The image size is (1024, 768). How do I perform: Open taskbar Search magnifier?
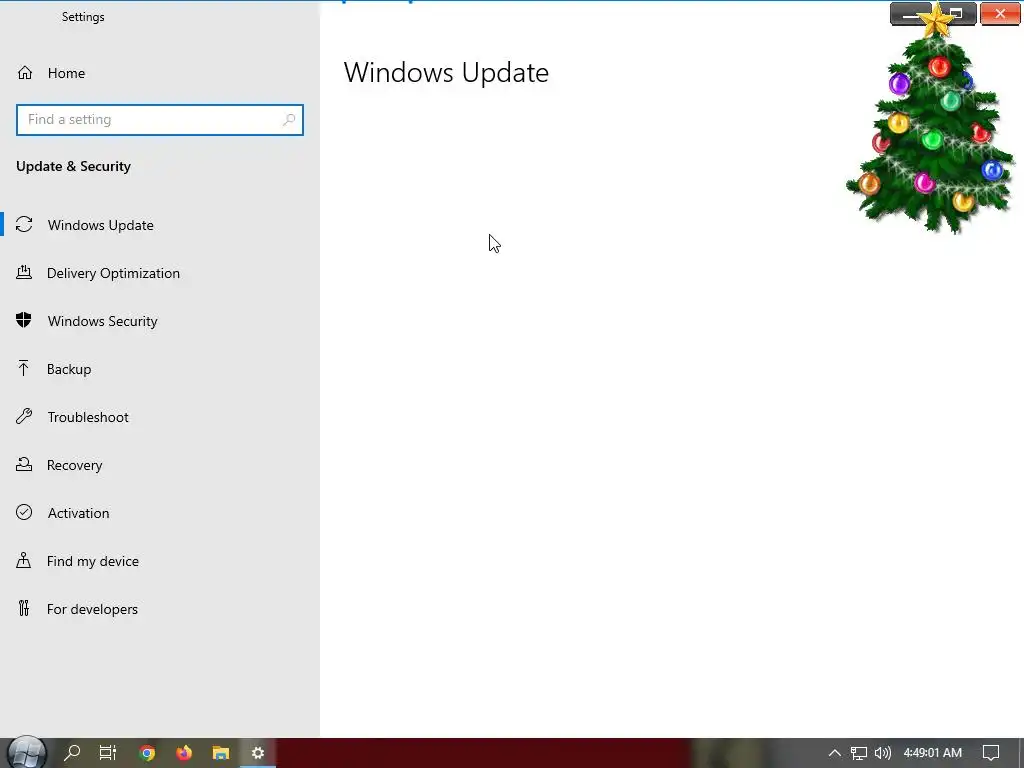[x=72, y=753]
